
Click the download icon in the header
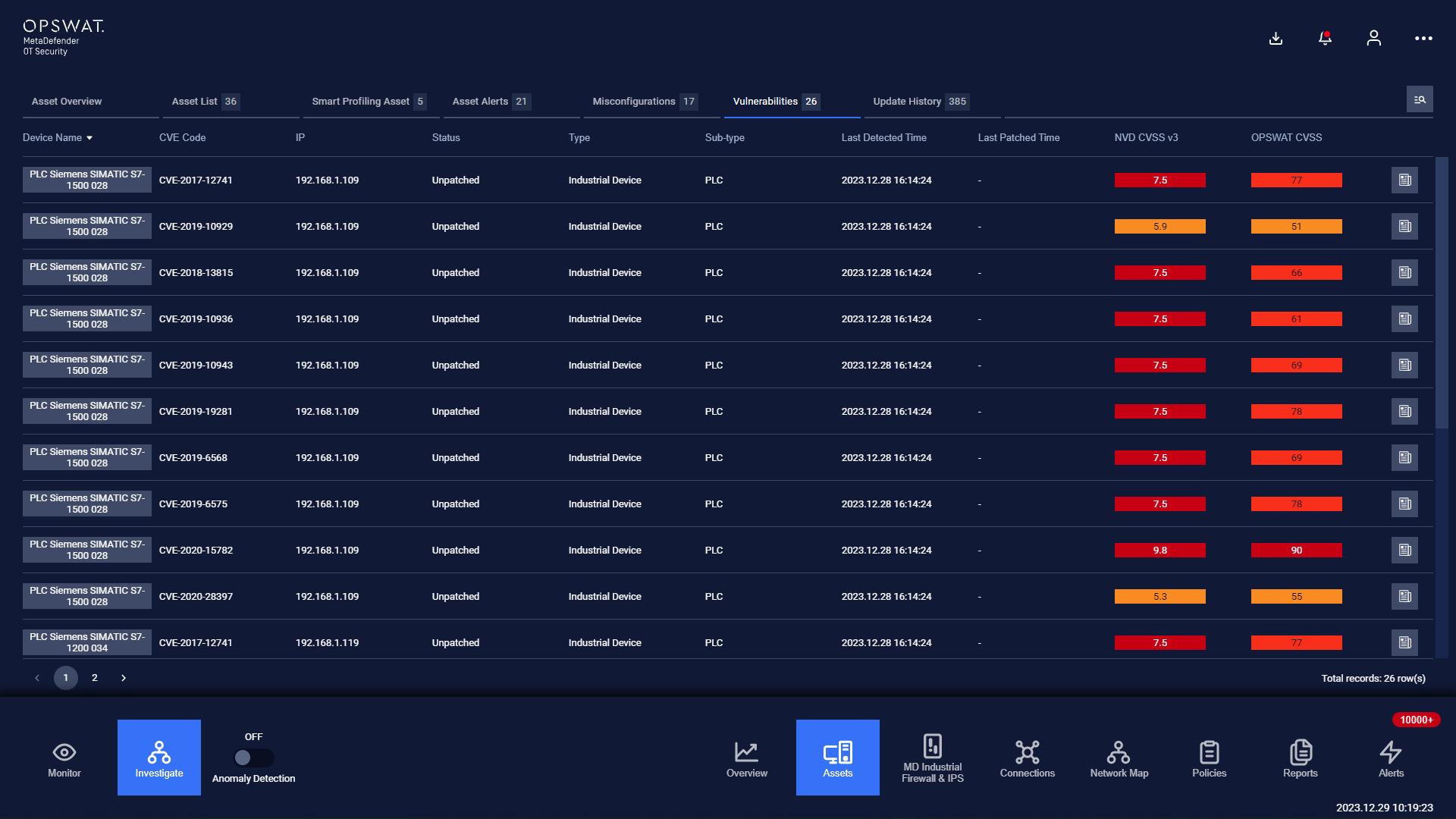[1276, 38]
